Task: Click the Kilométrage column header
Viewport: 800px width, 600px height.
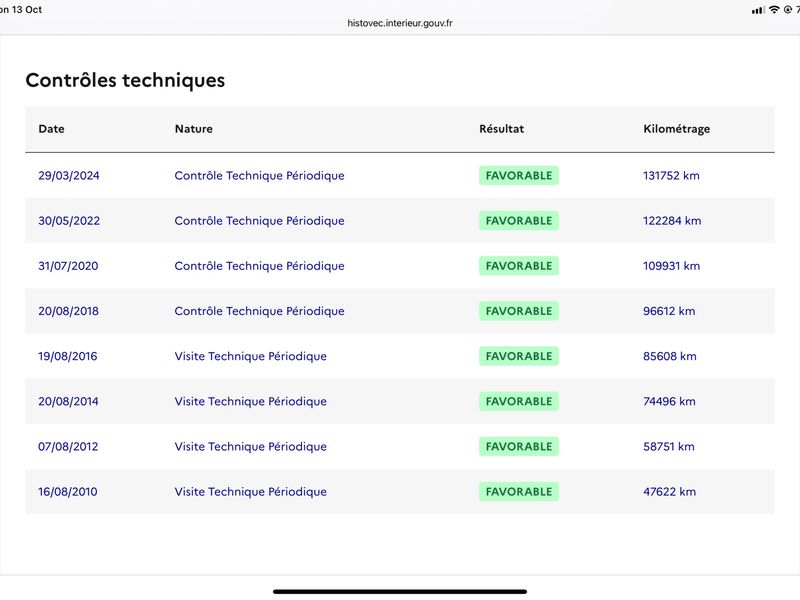Action: 676,129
